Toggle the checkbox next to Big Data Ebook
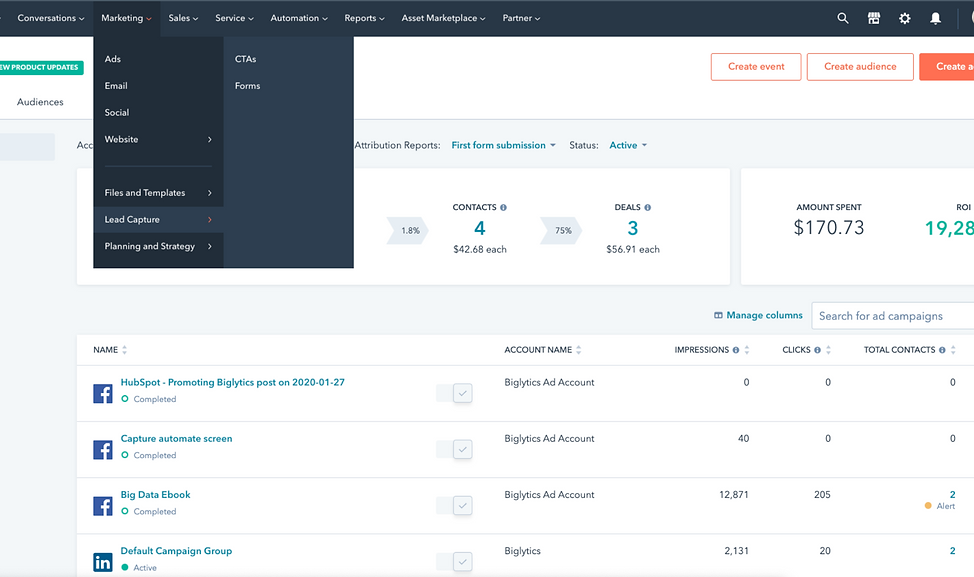Screen dimensions: 974x577 pos(461,505)
